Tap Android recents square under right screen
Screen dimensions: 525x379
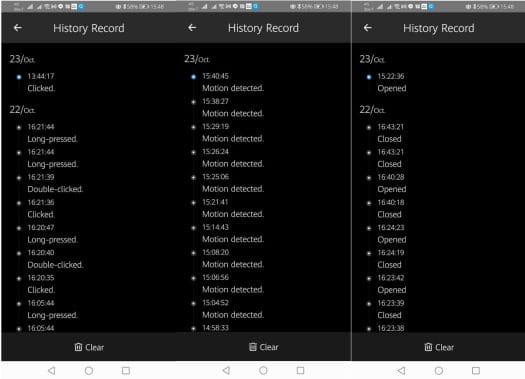pyautogui.click(x=476, y=371)
